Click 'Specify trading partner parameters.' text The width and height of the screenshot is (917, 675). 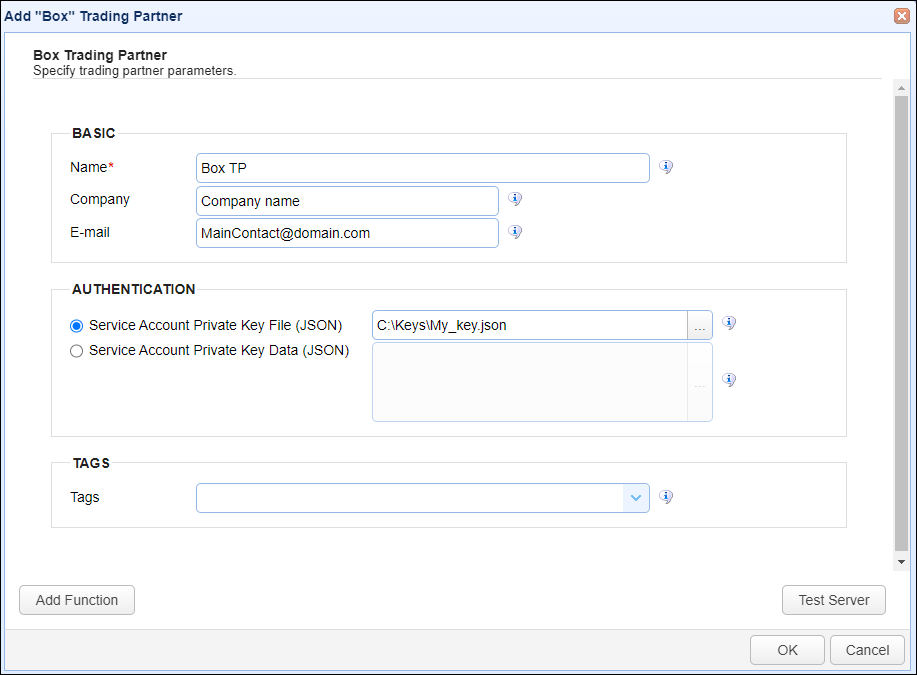(135, 71)
